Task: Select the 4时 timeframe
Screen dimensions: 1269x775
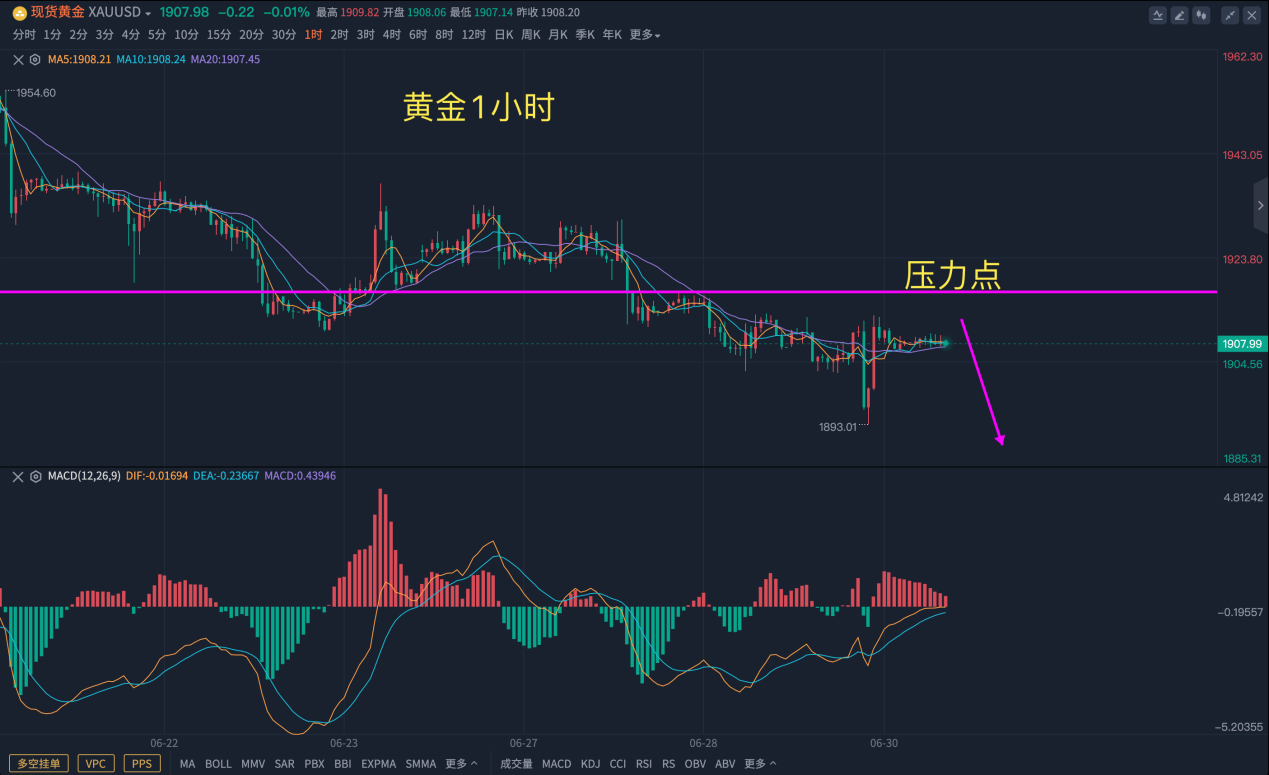Action: (x=392, y=35)
